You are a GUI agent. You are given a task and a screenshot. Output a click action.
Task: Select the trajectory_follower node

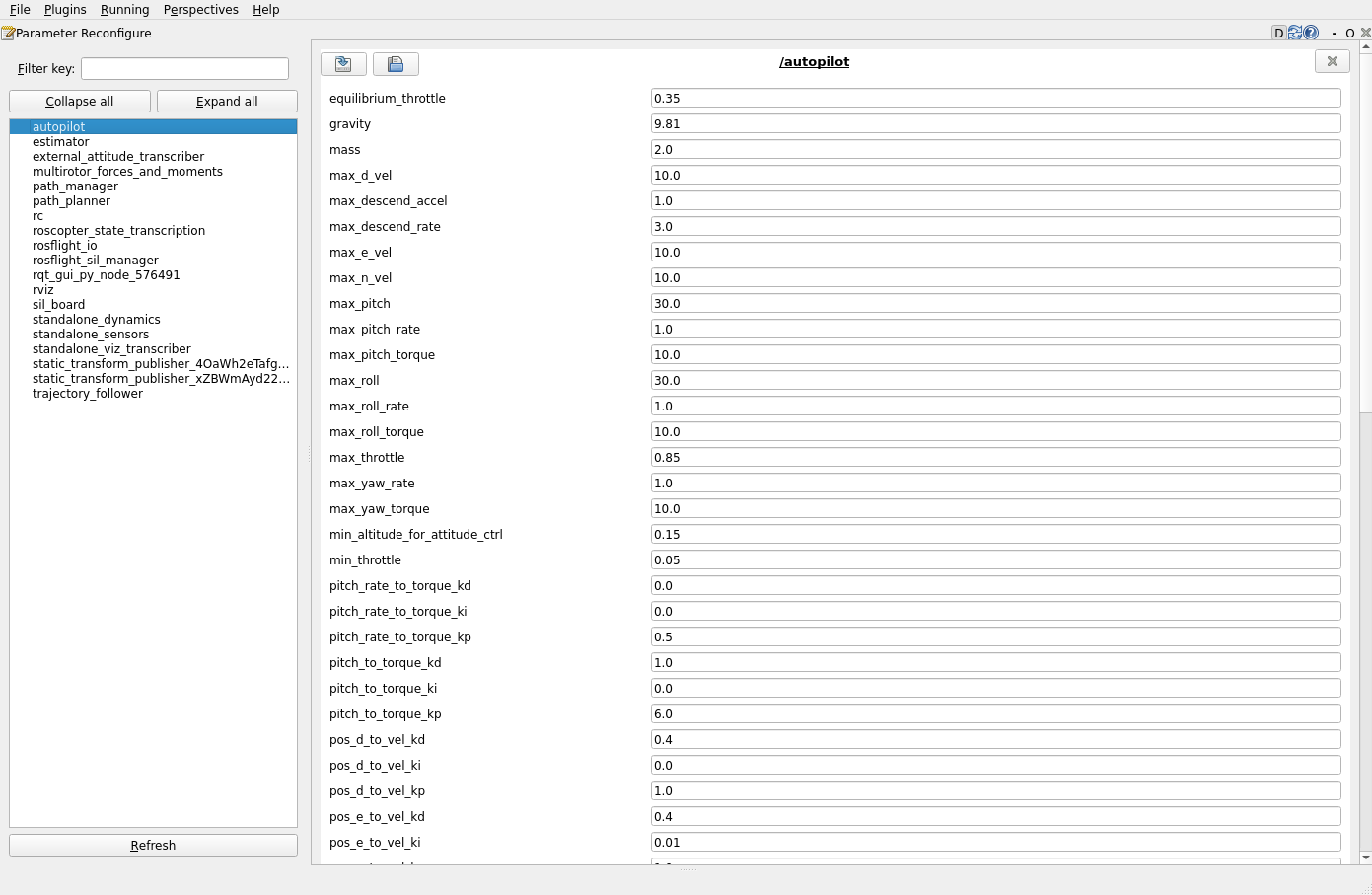pos(88,394)
